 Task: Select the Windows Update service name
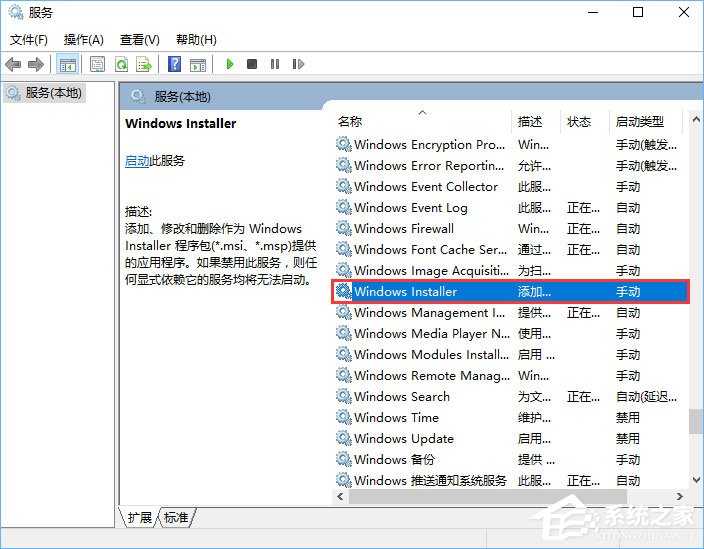pyautogui.click(x=404, y=438)
